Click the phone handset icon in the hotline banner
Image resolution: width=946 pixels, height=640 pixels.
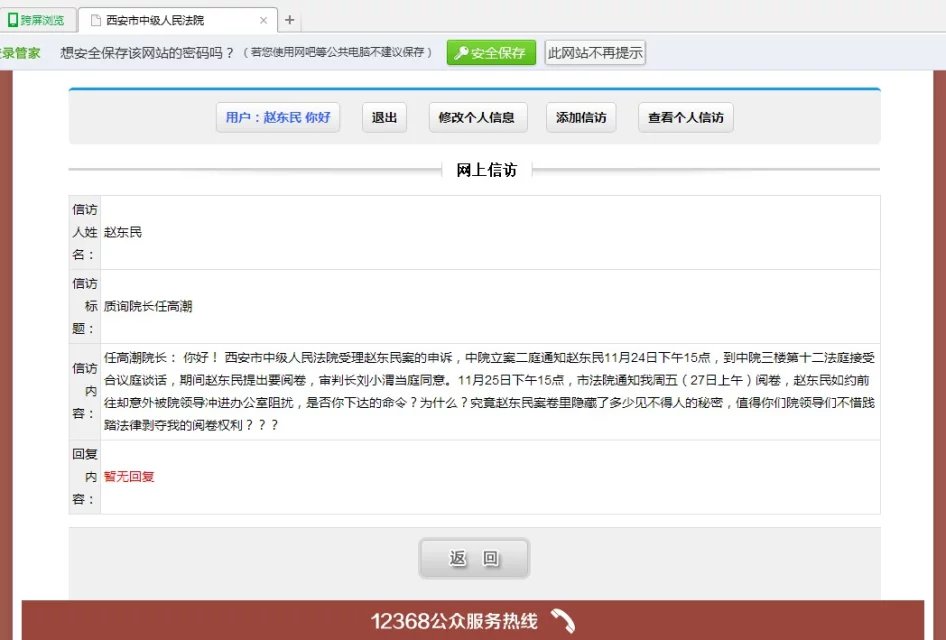point(563,621)
